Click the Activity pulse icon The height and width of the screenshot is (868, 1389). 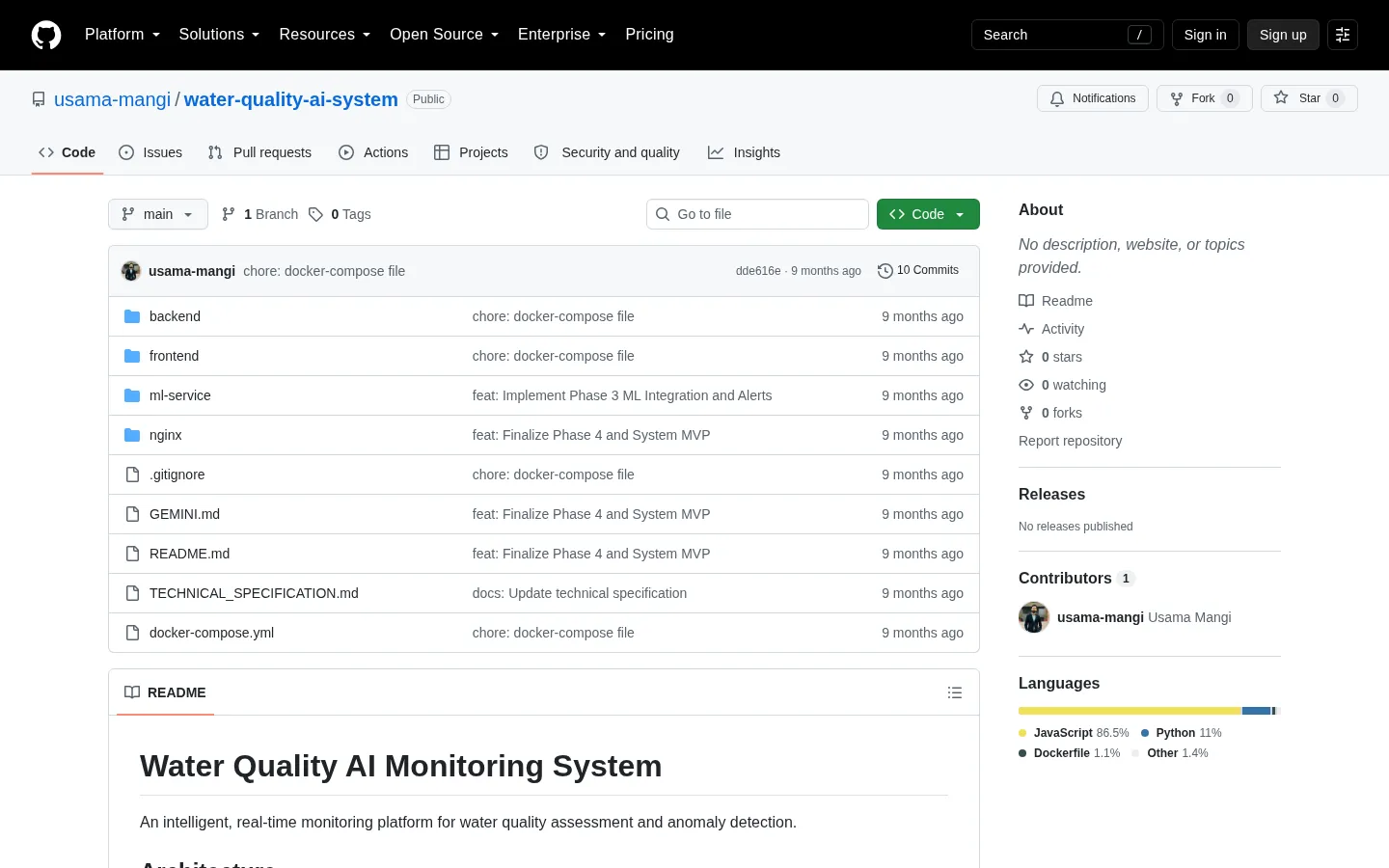(1026, 329)
